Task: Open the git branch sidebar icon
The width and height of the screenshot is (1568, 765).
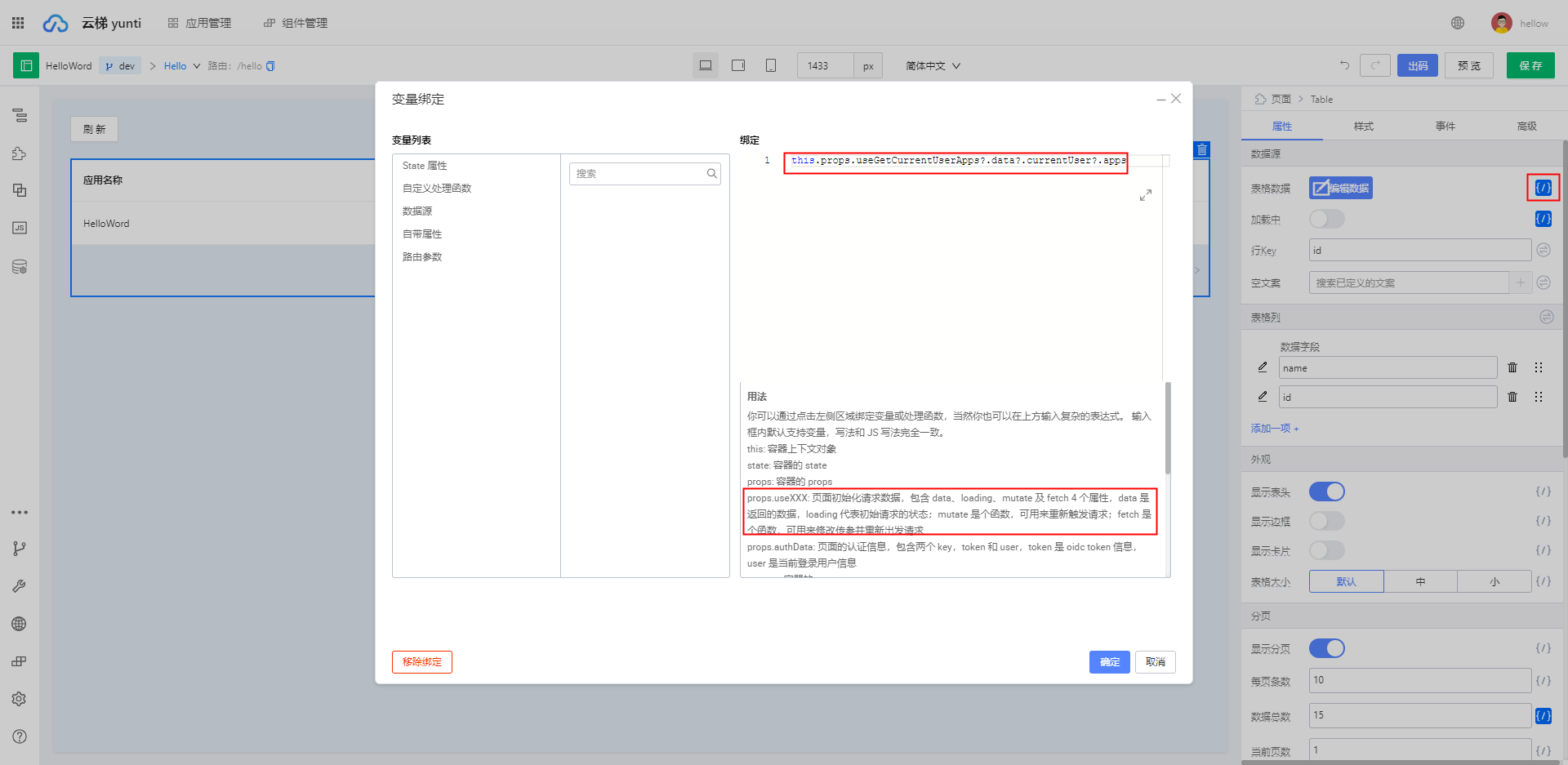Action: click(20, 549)
